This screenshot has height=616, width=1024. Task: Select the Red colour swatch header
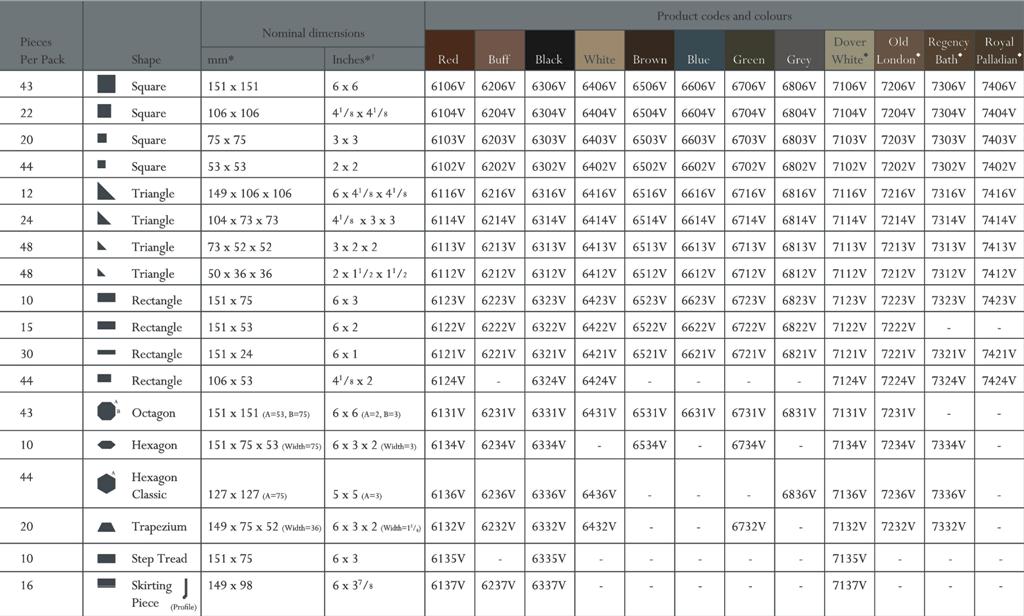click(x=449, y=50)
